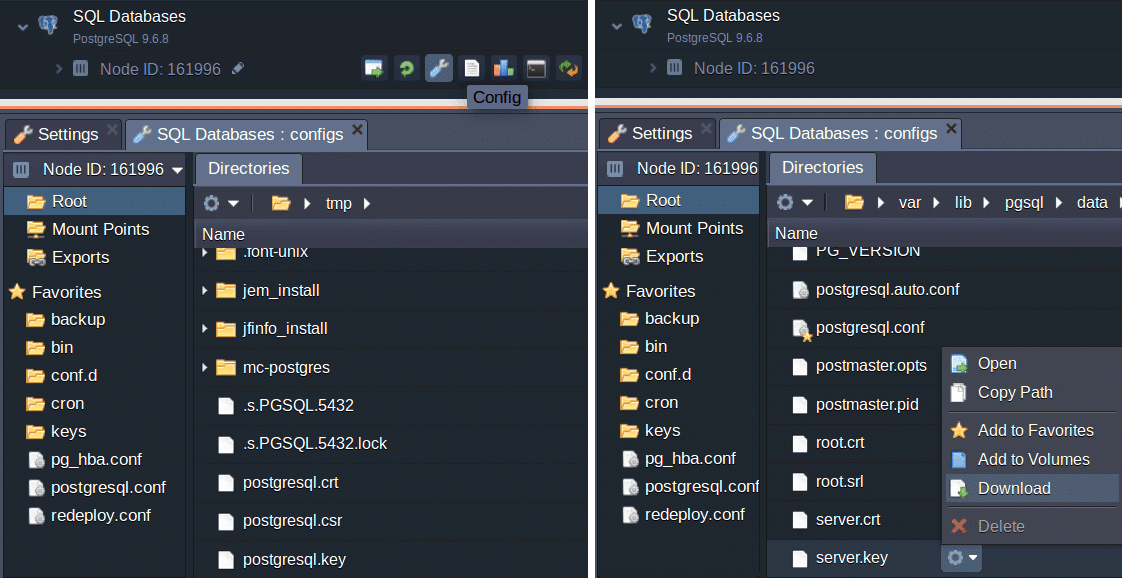
Task: Expand the mc-postgres folder
Action: 205,368
